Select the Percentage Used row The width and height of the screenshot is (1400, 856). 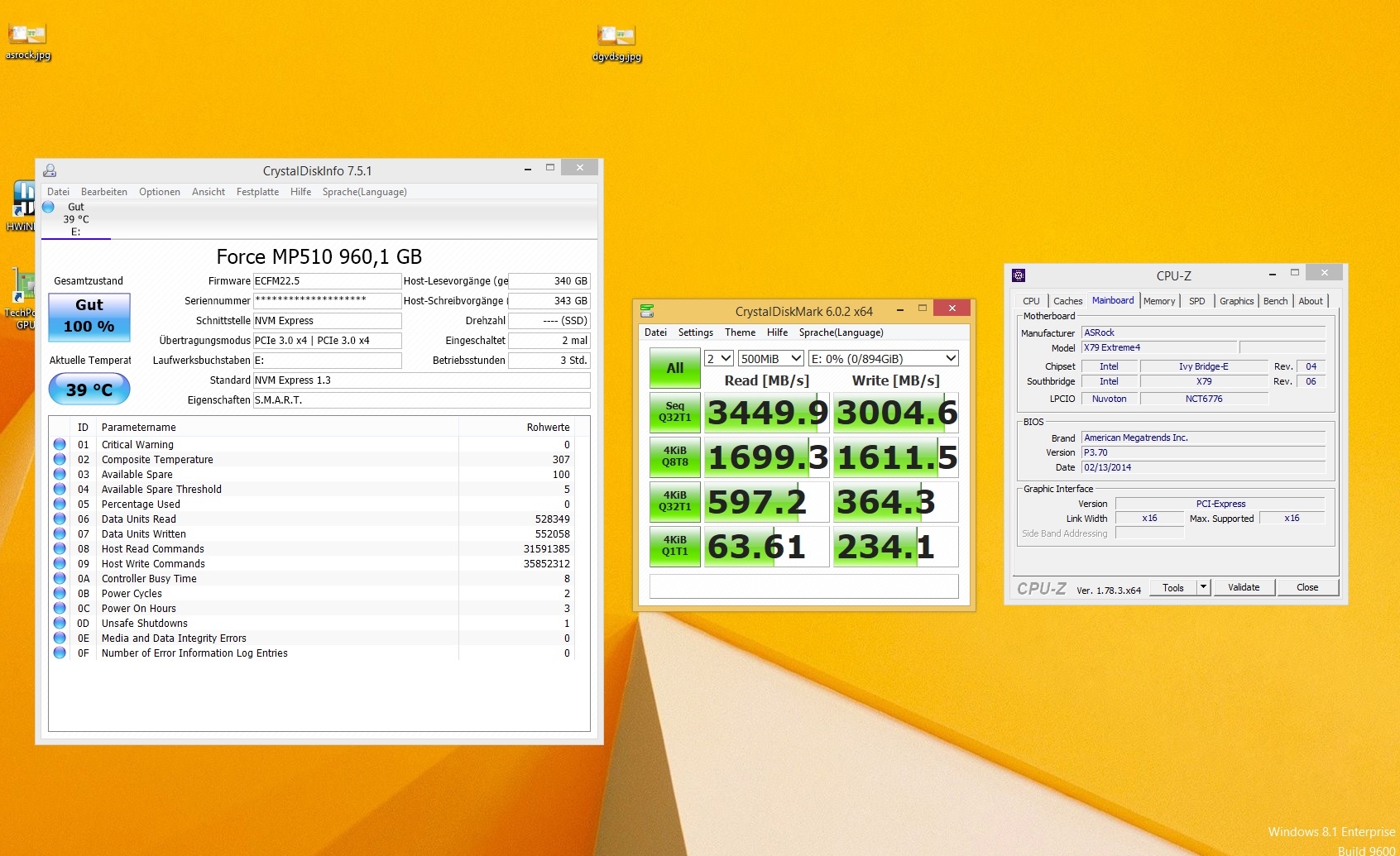[312, 504]
